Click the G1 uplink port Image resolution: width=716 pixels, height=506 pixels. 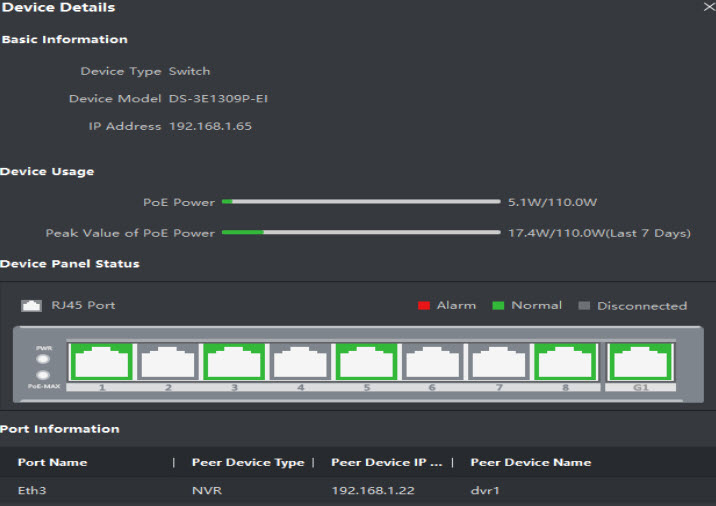[x=642, y=361]
